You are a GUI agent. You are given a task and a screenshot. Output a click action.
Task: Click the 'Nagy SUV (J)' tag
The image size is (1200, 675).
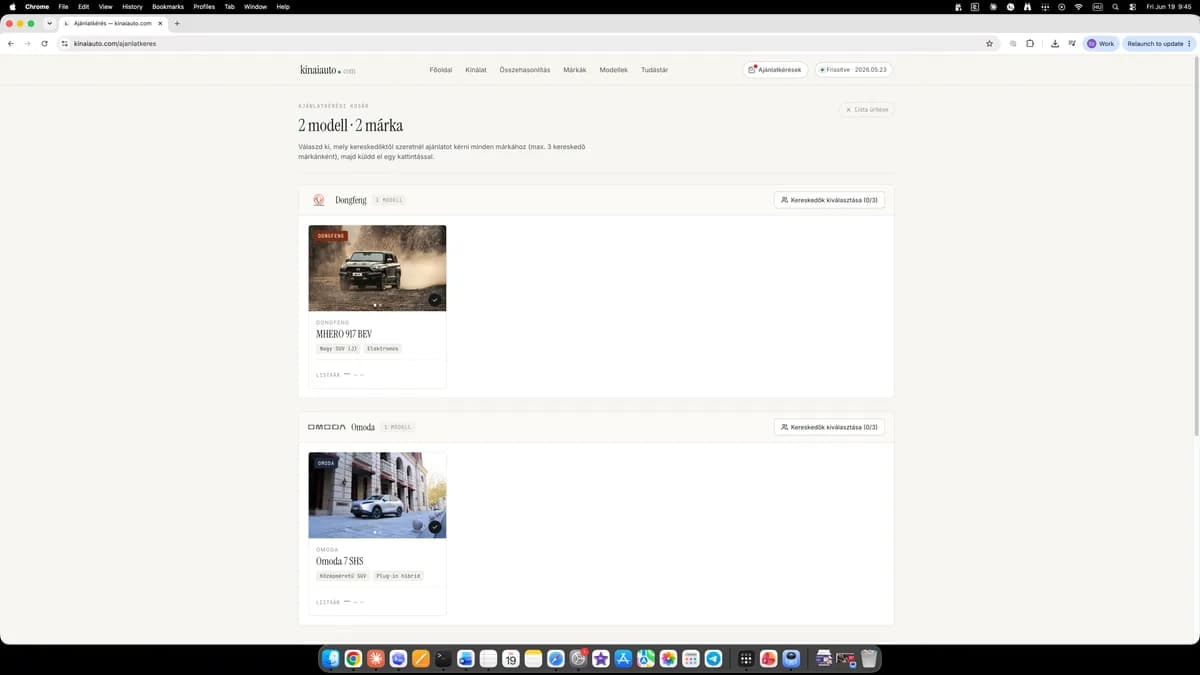click(x=338, y=349)
